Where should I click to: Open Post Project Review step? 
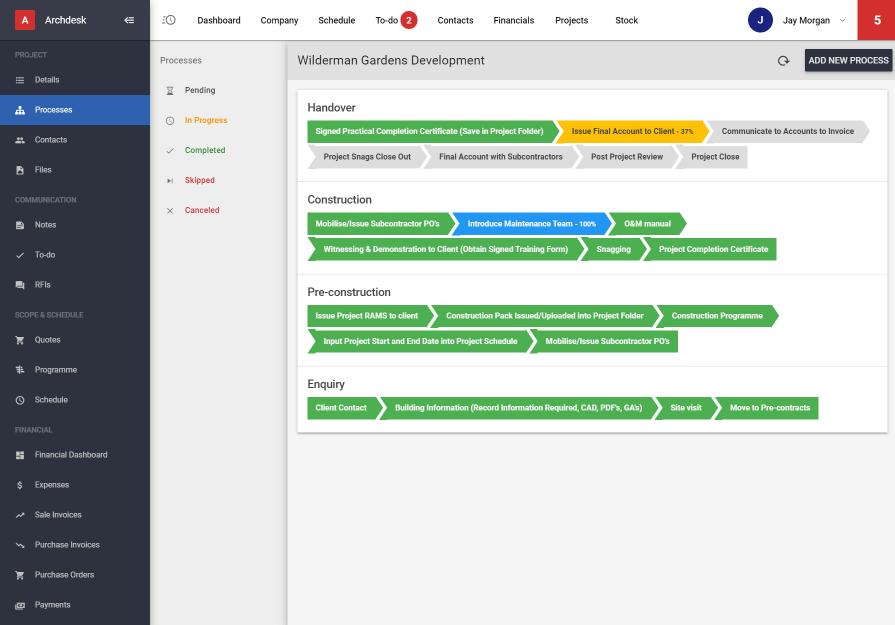[627, 157]
